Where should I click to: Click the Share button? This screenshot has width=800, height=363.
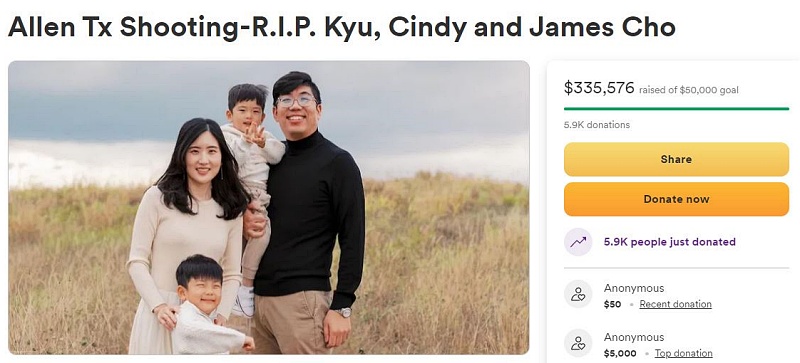pyautogui.click(x=676, y=159)
